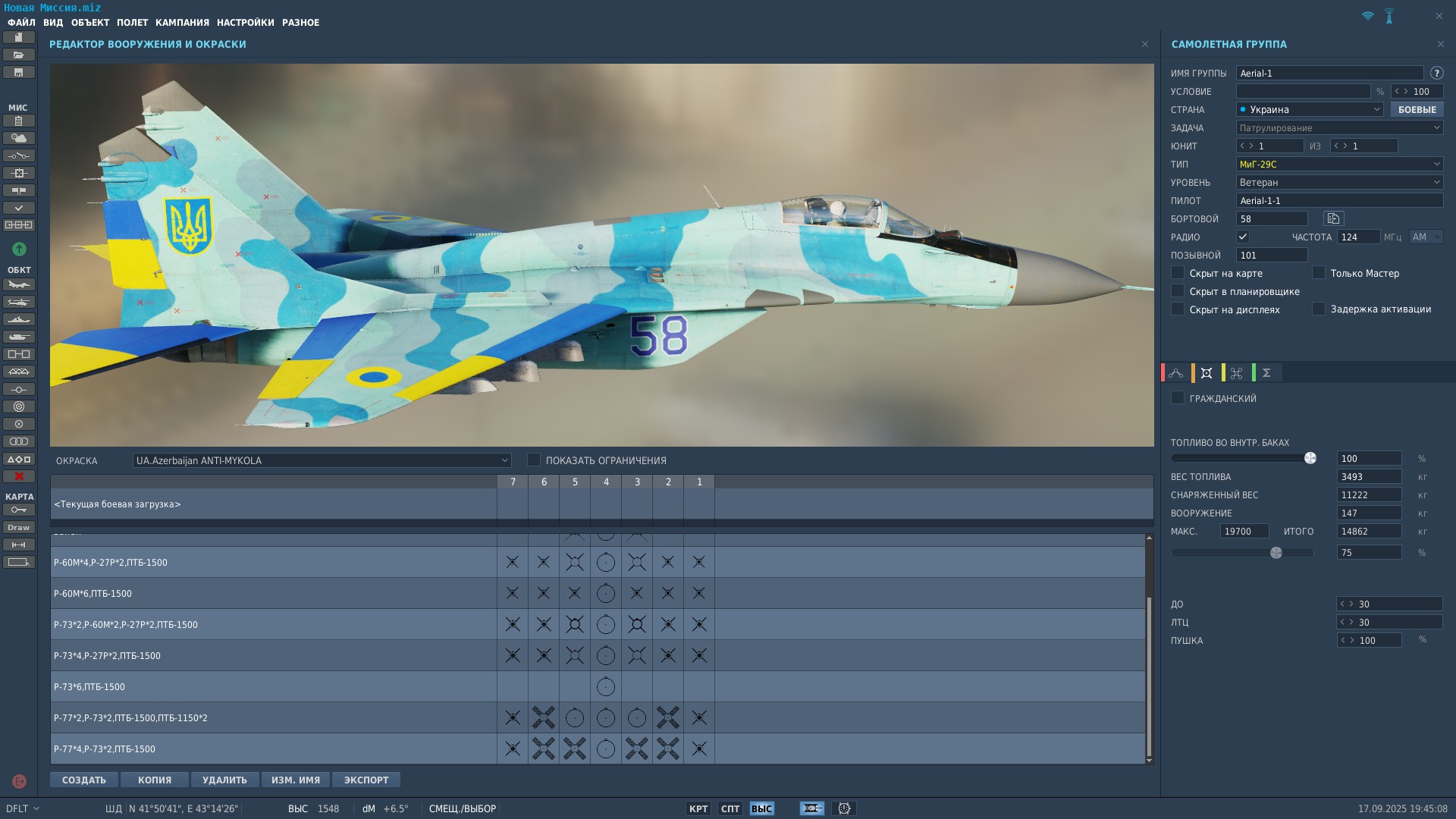Viewport: 1456px width, 819px height.
Task: Select the airplane group placement tool
Action: coord(19,284)
